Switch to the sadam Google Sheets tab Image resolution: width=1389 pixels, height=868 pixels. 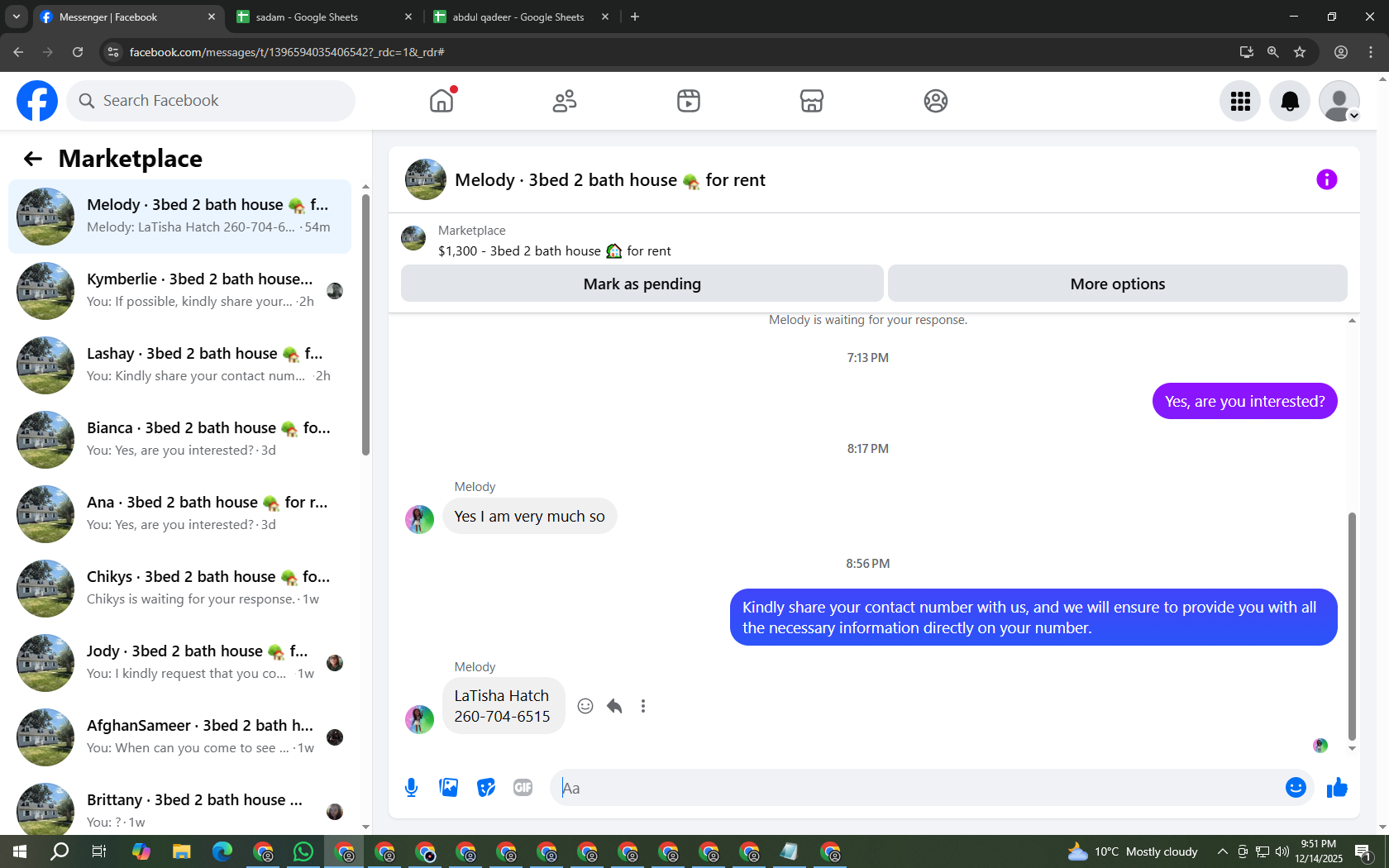[322, 17]
